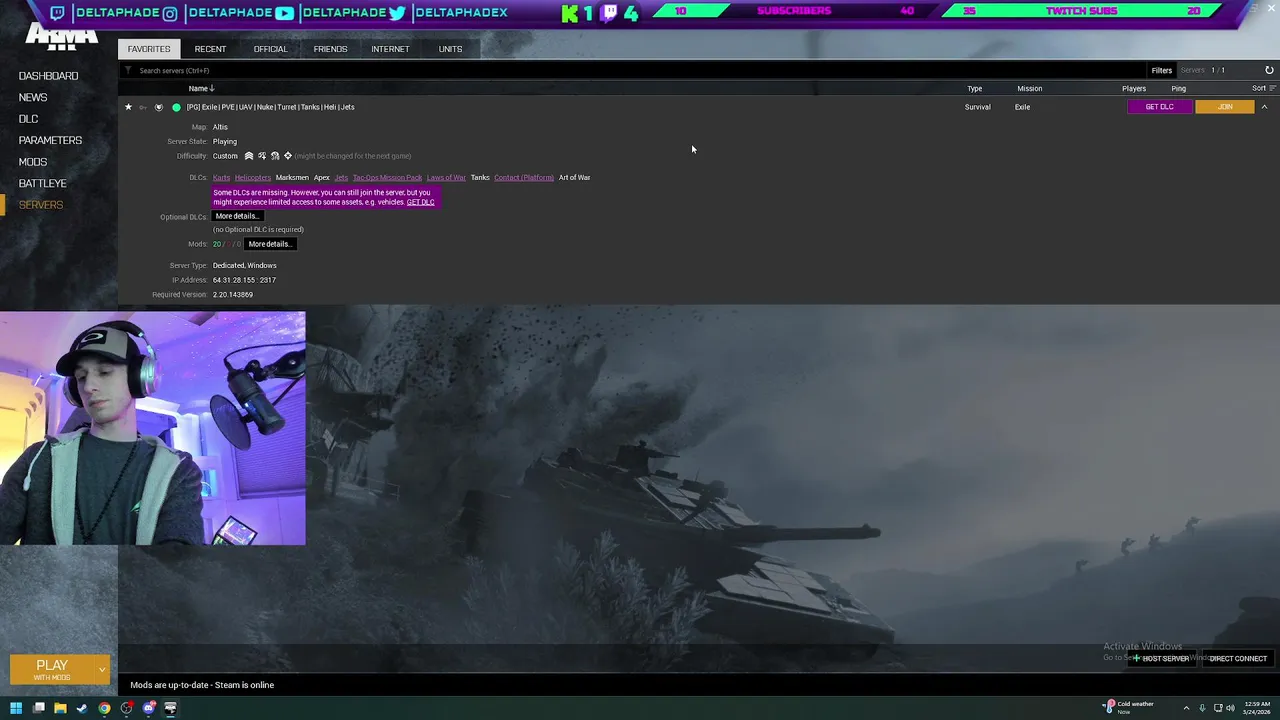Viewport: 1280px width, 720px height.
Task: Open the Windows Start menu
Action: (16, 708)
